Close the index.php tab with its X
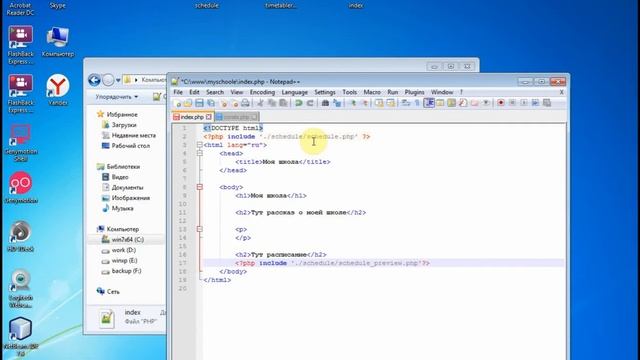This screenshot has height=360, width=640. pos(209,117)
